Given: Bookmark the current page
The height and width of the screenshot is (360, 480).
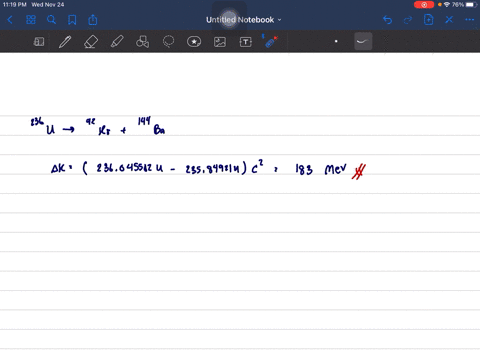Looking at the screenshot, I should tap(72, 20).
